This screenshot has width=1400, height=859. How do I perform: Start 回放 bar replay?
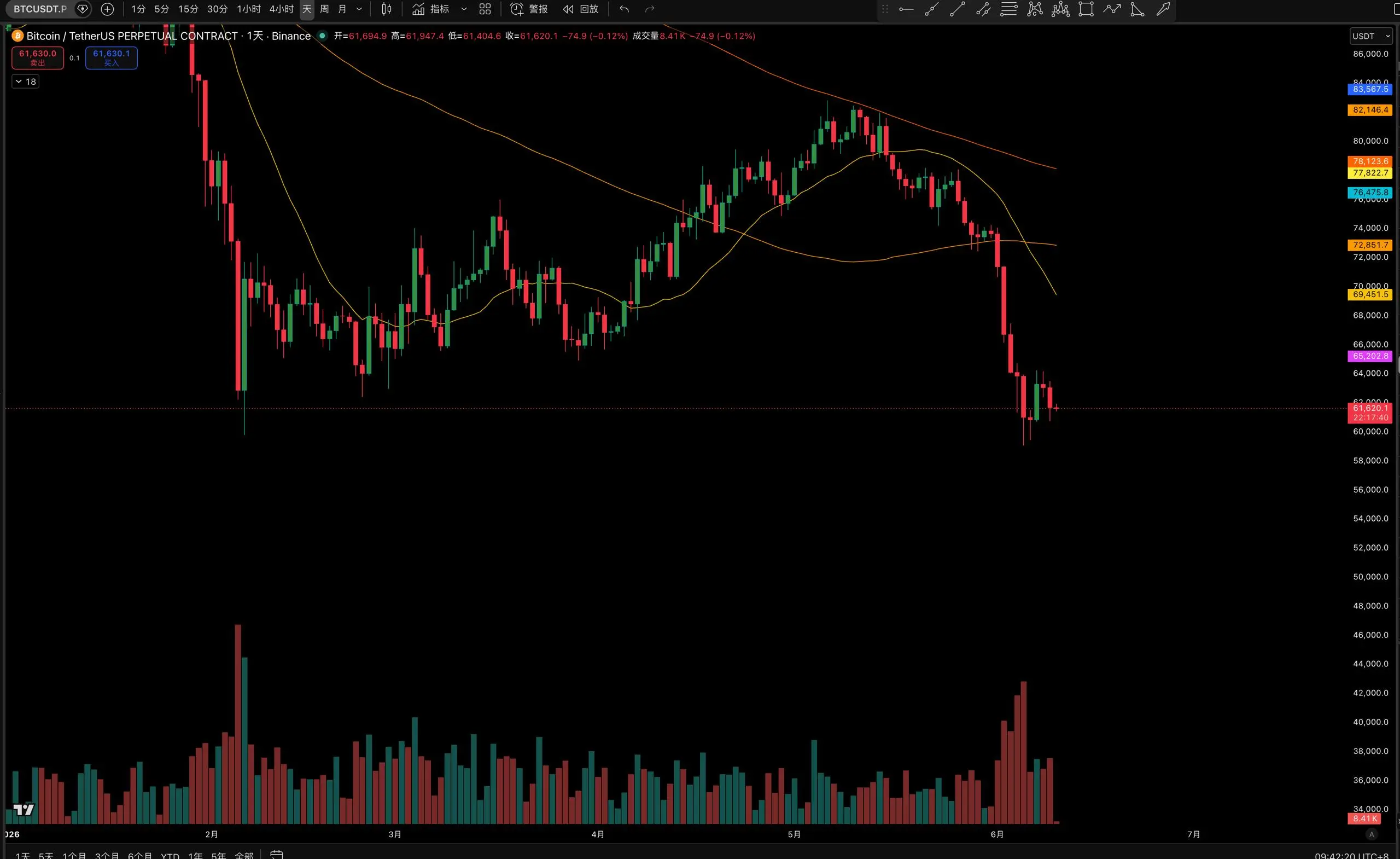pos(581,9)
